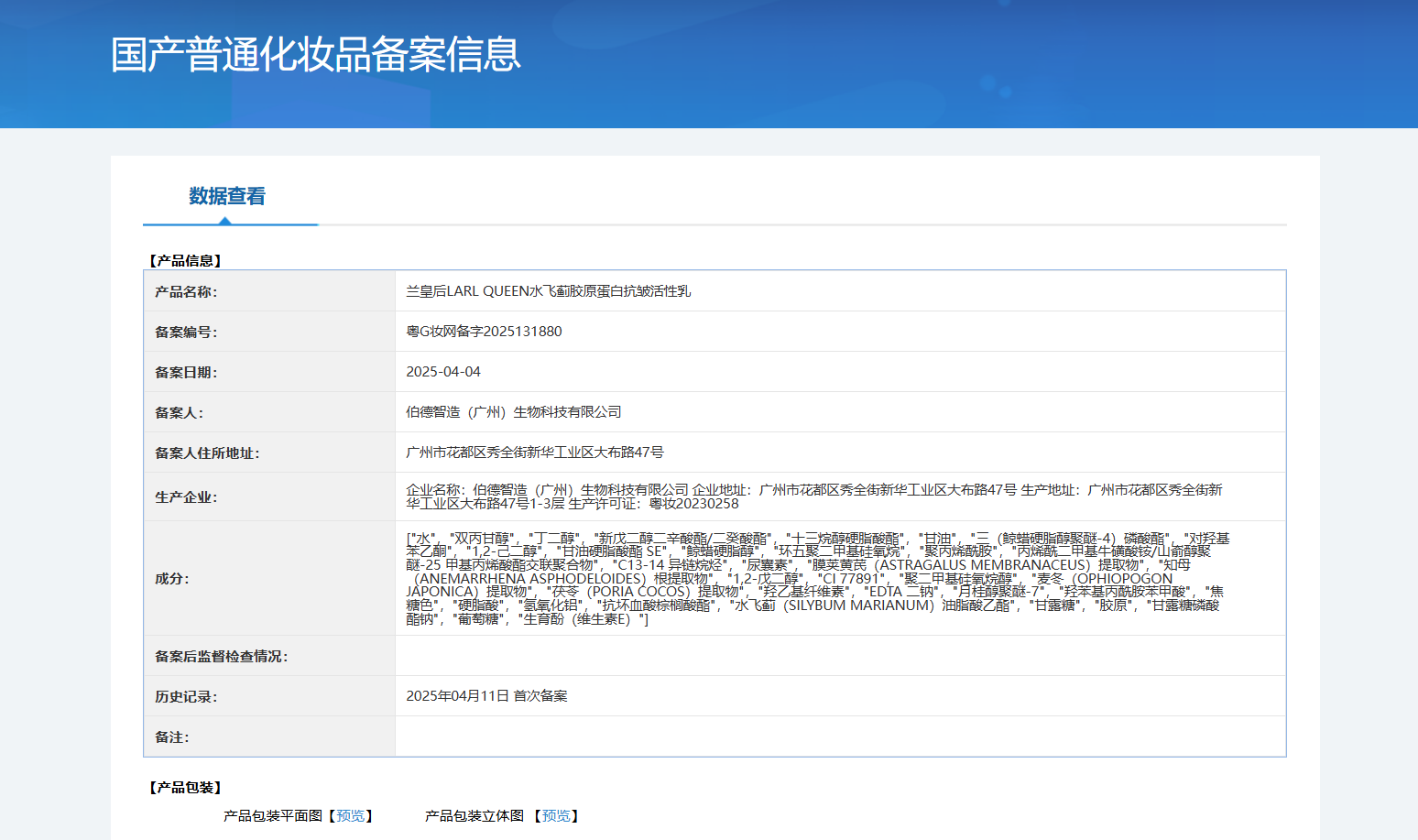Click the page title 国产普通化妆品备案信息
The image size is (1418, 840).
(x=316, y=55)
